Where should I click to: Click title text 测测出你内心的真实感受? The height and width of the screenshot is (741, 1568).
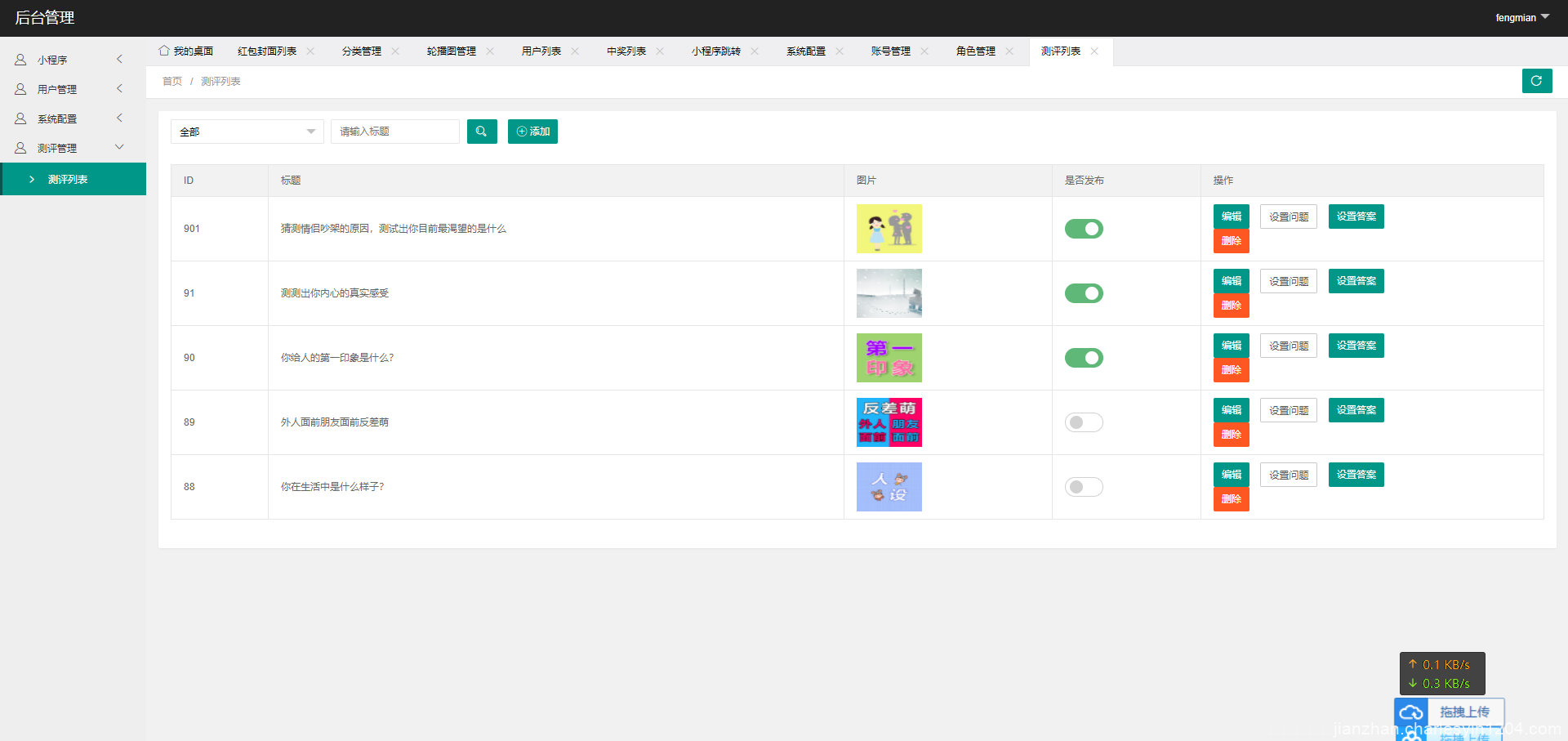click(x=335, y=293)
